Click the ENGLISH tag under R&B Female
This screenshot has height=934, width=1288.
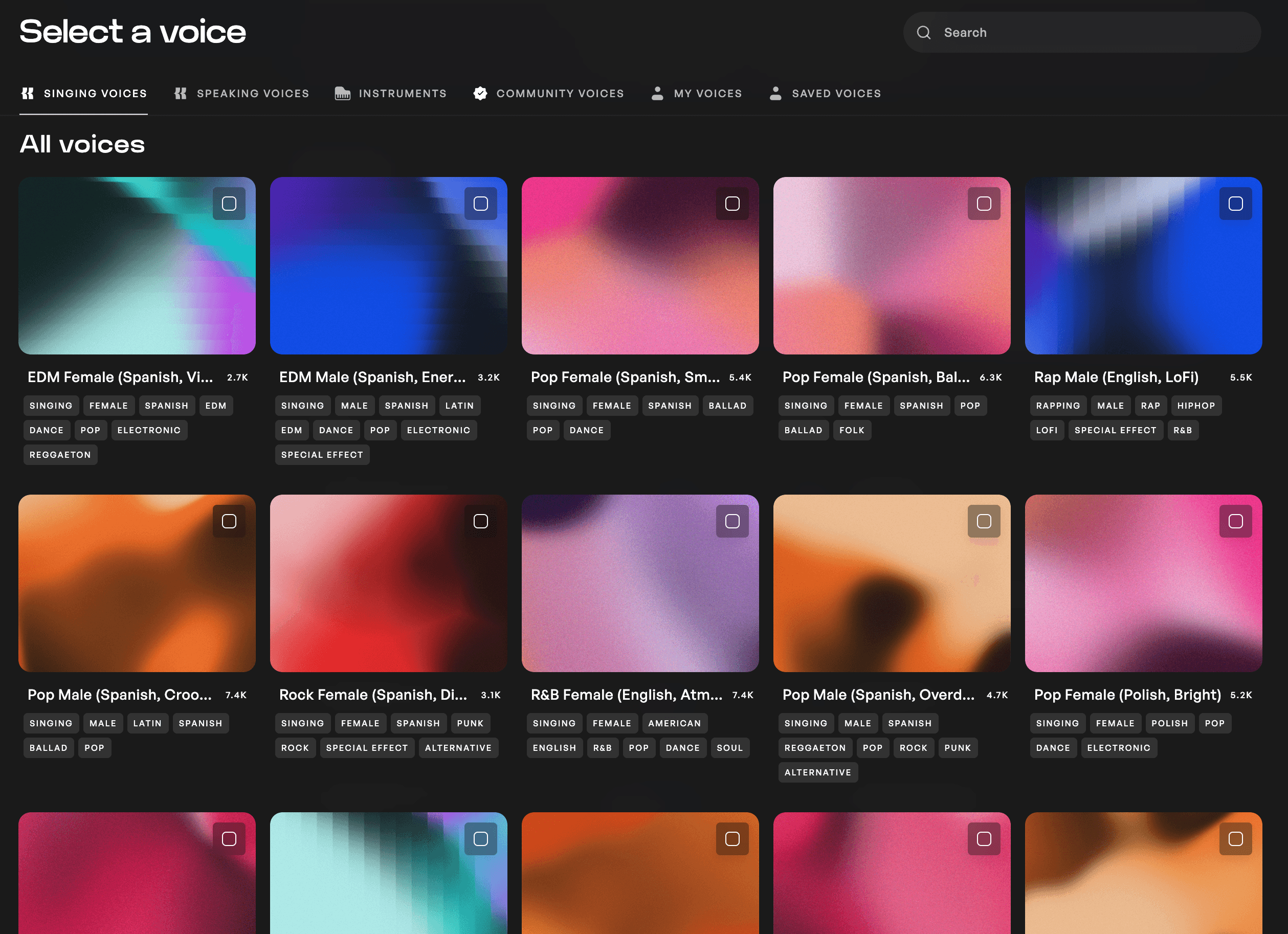coord(554,748)
